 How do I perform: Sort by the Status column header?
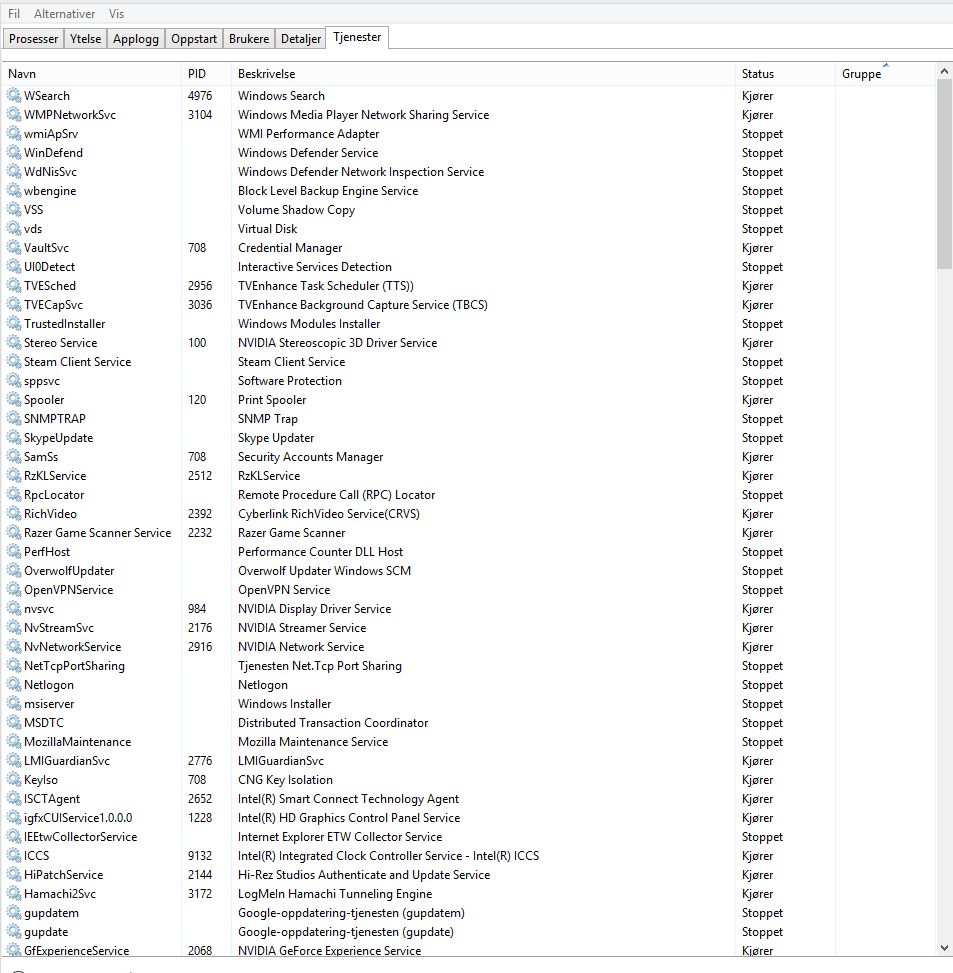click(x=785, y=74)
